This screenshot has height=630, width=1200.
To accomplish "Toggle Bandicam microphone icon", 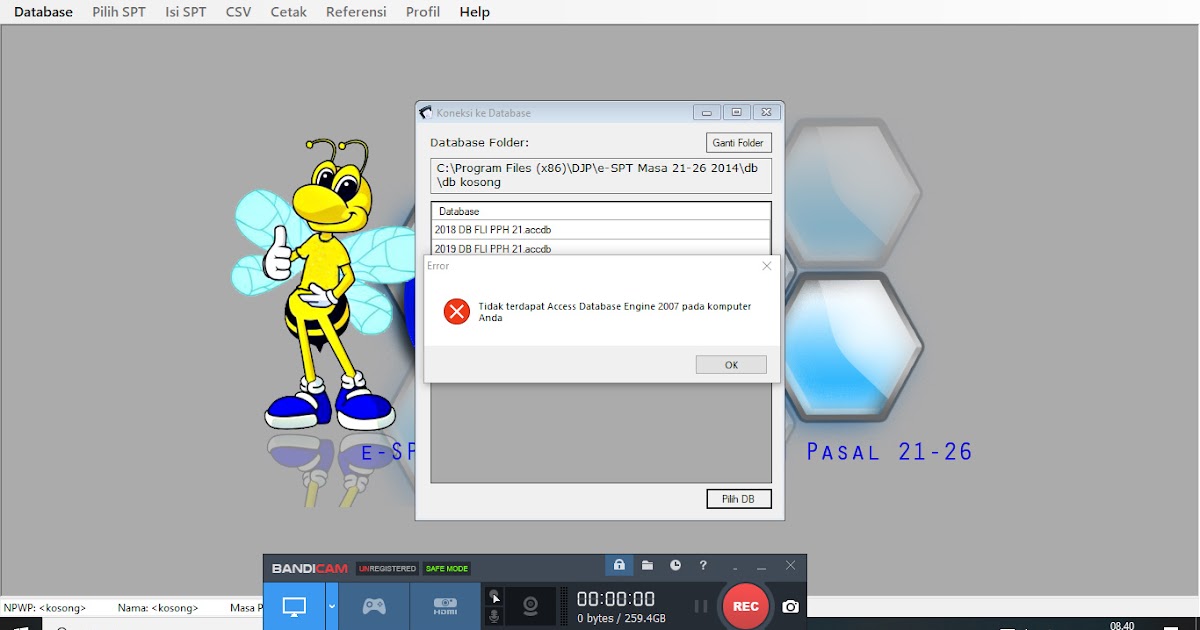I will tap(494, 616).
